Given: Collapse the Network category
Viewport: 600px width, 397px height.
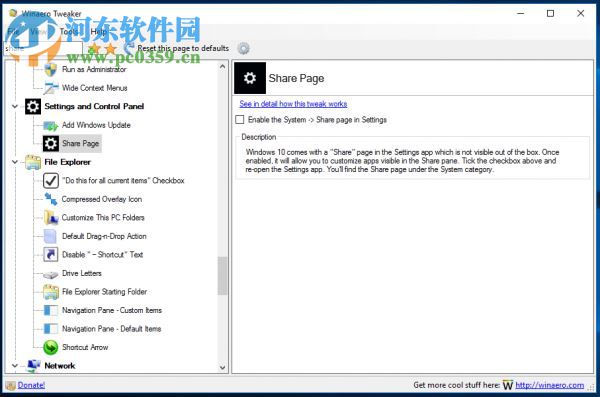Looking at the screenshot, I should pos(15,366).
